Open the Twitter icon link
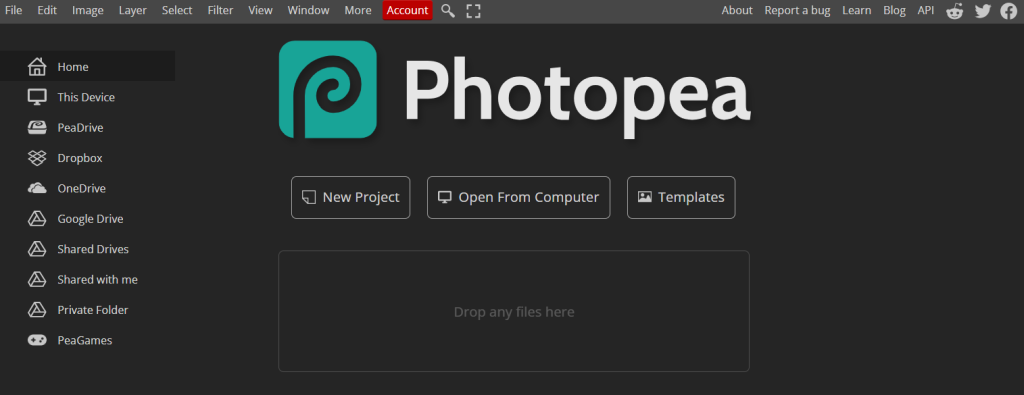1024x395 pixels. (983, 10)
